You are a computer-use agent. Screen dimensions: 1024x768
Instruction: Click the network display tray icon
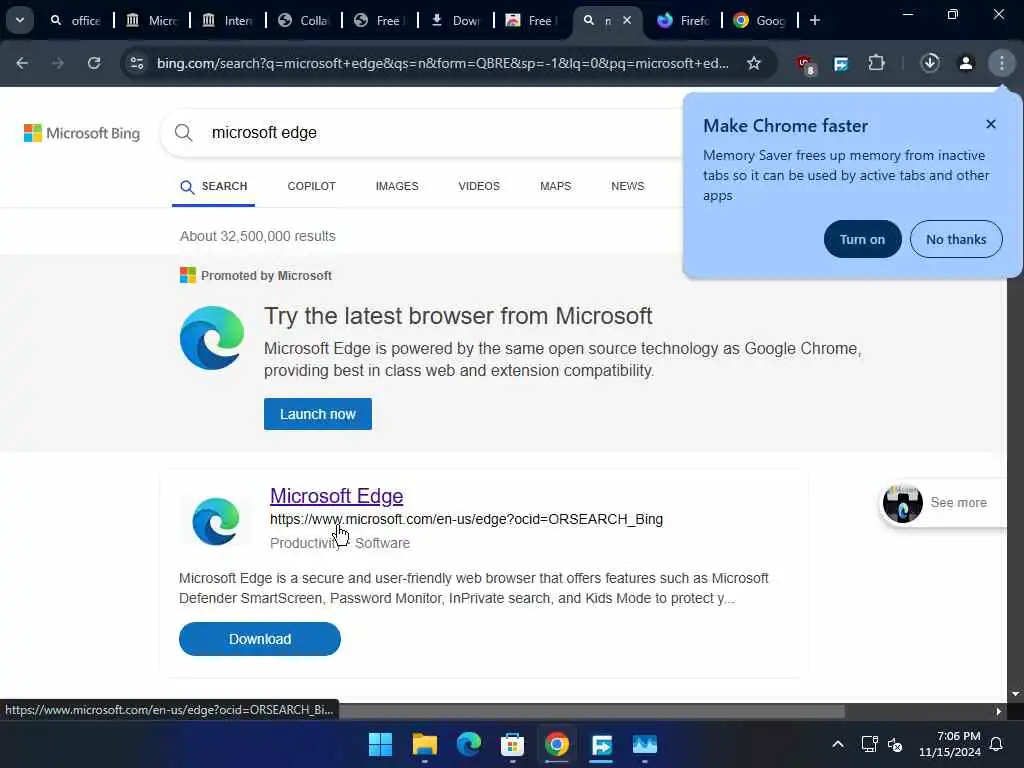point(869,744)
